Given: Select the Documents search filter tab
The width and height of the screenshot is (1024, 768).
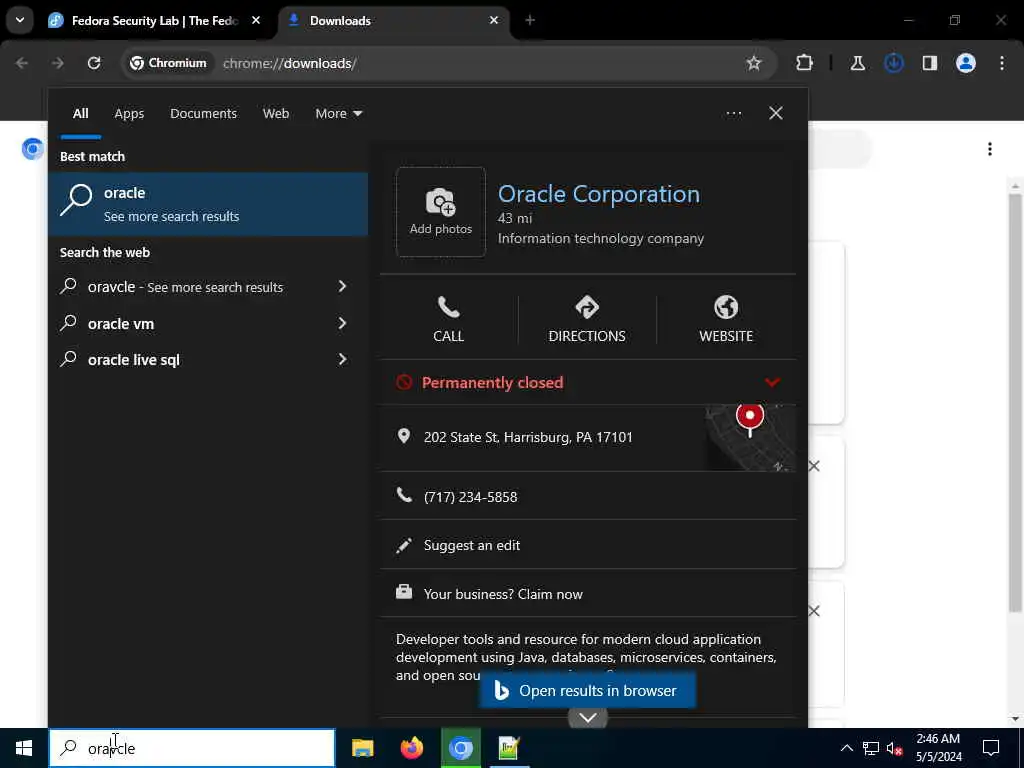Looking at the screenshot, I should (203, 114).
